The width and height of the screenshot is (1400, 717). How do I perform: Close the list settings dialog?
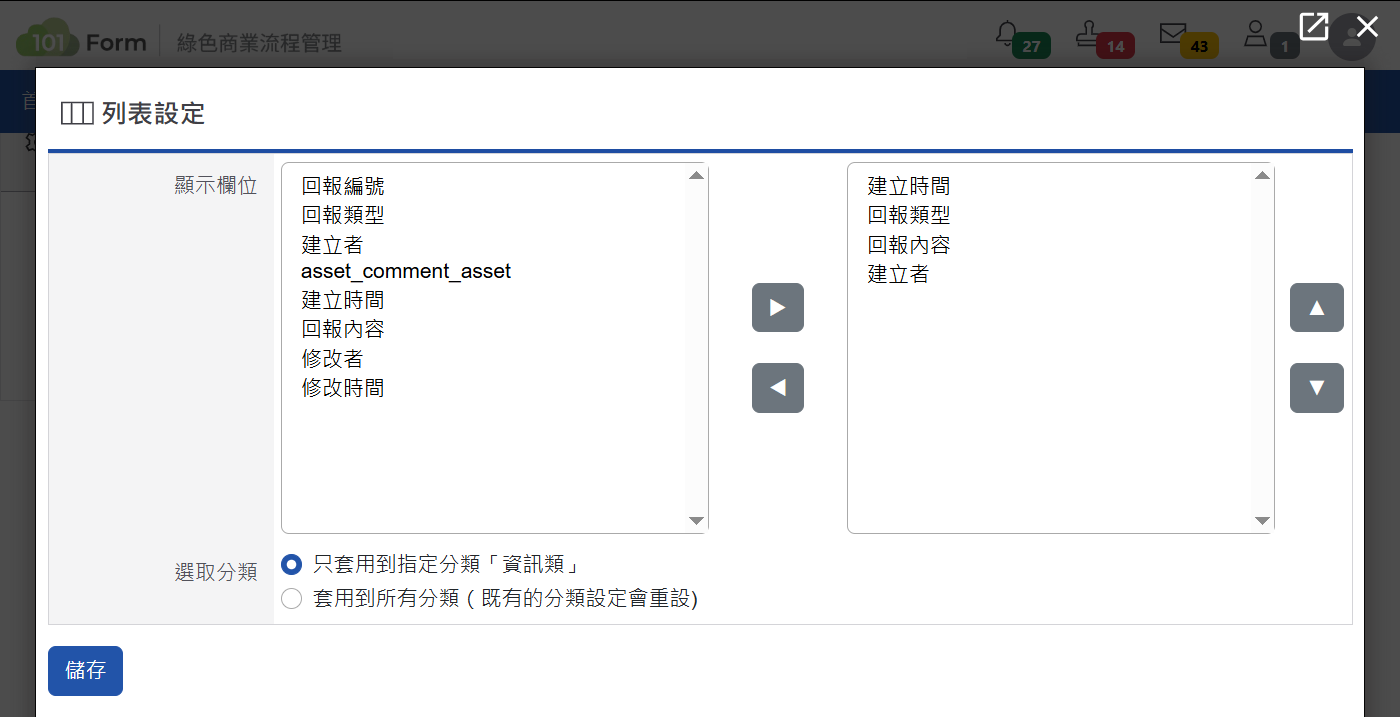pyautogui.click(x=1367, y=26)
